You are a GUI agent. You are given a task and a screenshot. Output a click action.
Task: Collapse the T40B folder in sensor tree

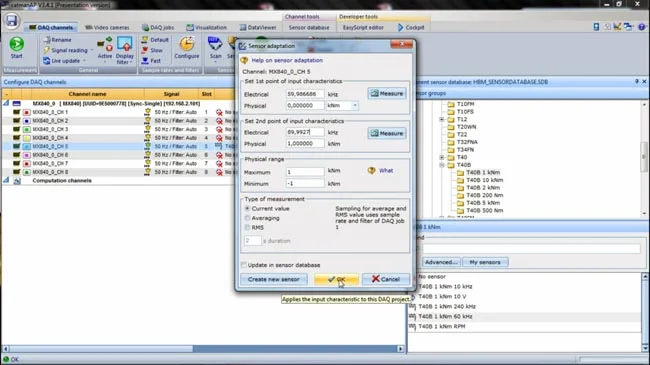441,165
